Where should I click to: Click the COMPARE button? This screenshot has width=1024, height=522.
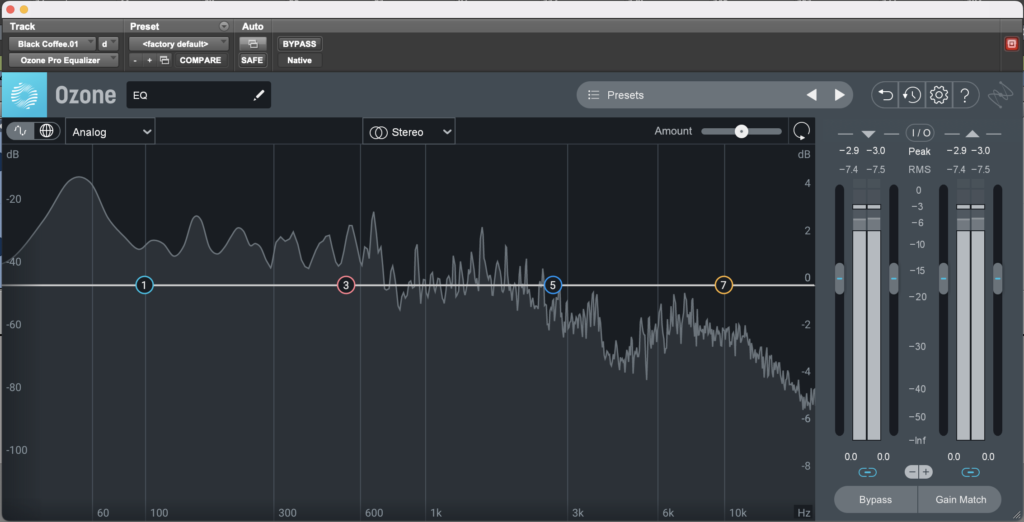click(x=200, y=60)
